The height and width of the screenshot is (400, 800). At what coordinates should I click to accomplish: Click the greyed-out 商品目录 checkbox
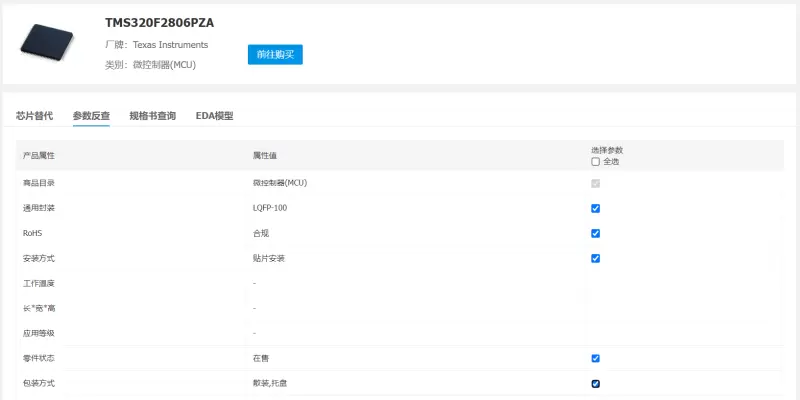[596, 184]
